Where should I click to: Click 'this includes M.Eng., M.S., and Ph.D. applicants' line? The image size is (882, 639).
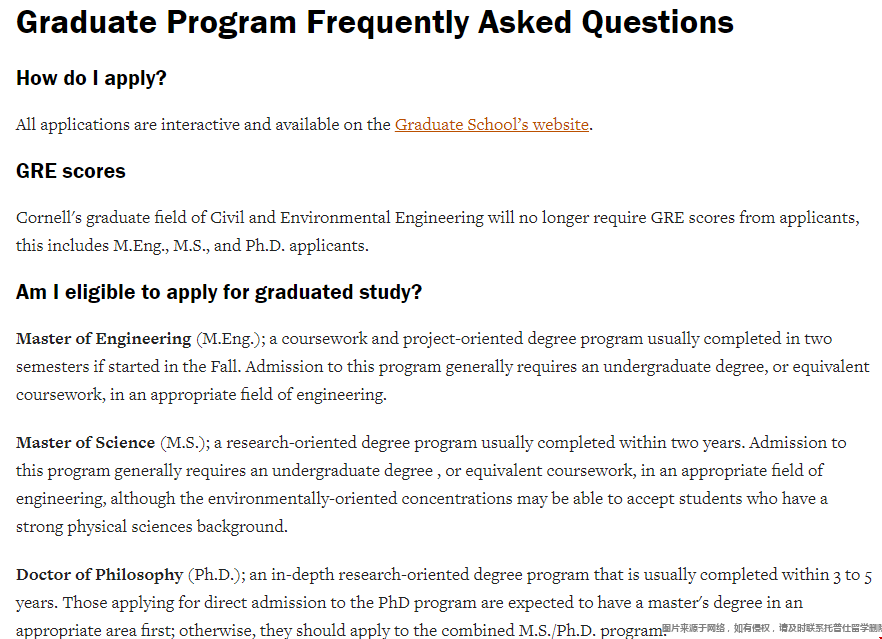pyautogui.click(x=192, y=245)
